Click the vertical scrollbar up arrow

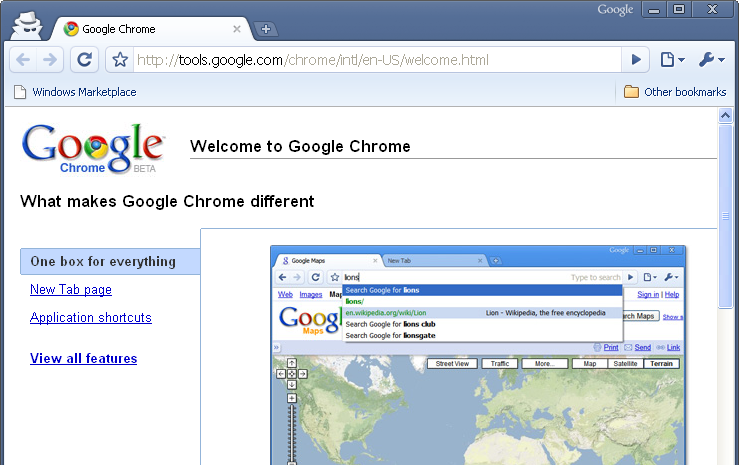coord(726,116)
